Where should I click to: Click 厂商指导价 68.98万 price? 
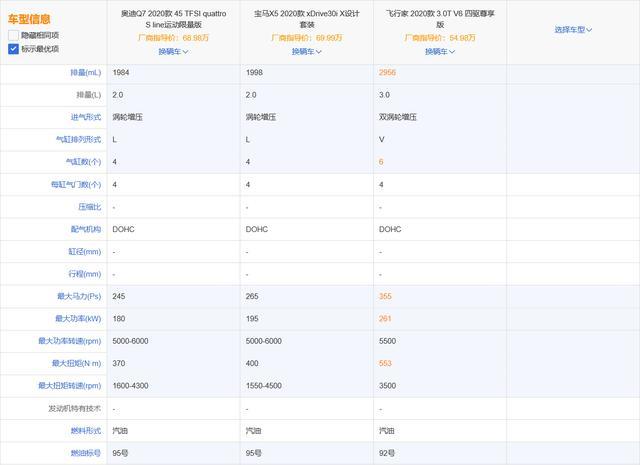coord(173,38)
